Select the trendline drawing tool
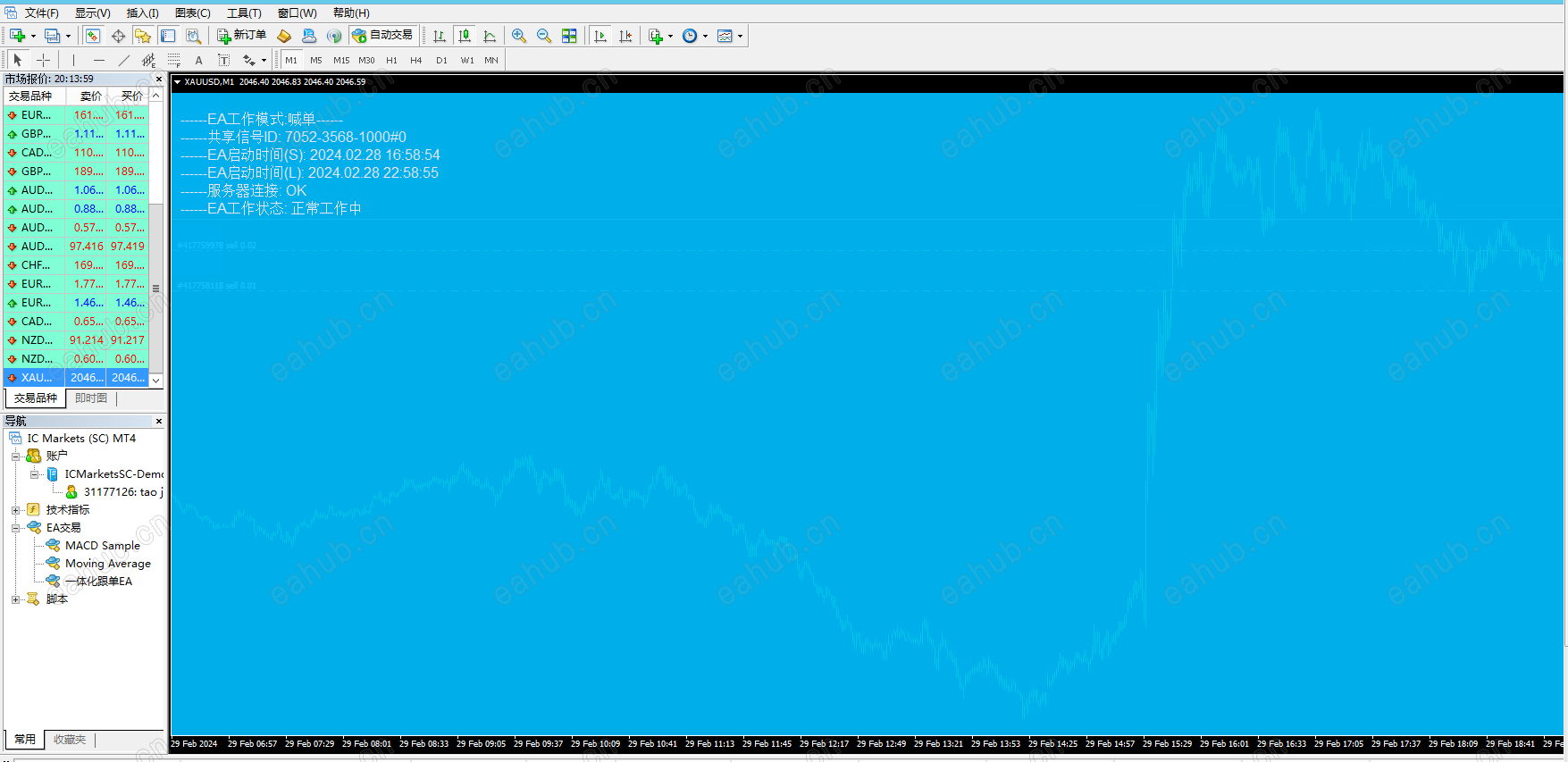The width and height of the screenshot is (1568, 762). (124, 60)
